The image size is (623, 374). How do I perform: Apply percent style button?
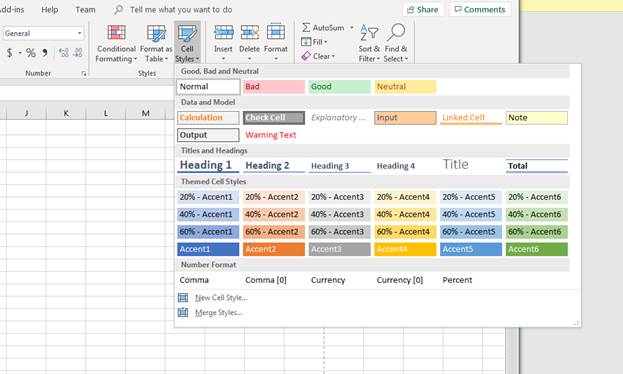tap(31, 52)
